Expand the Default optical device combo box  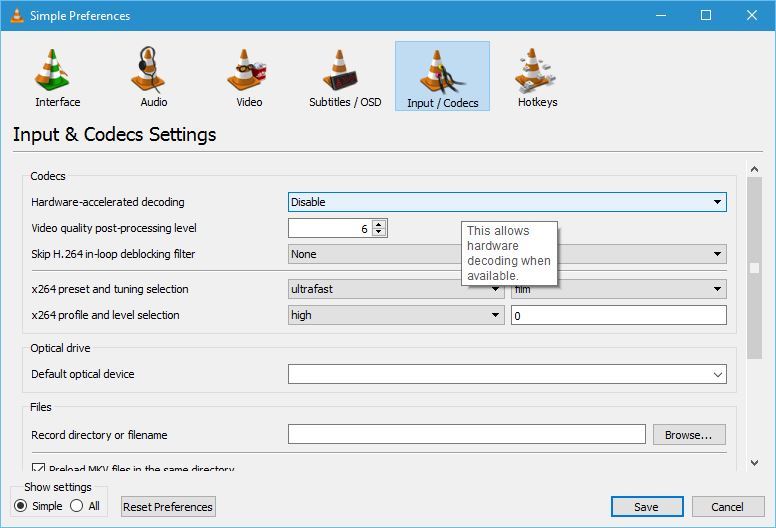[507, 374]
